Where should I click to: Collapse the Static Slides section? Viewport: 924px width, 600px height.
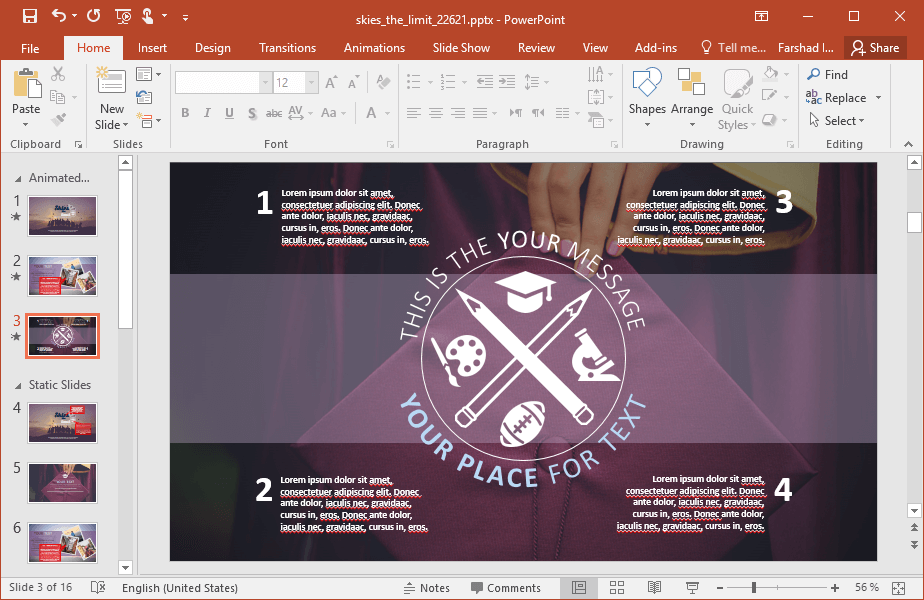coord(19,385)
